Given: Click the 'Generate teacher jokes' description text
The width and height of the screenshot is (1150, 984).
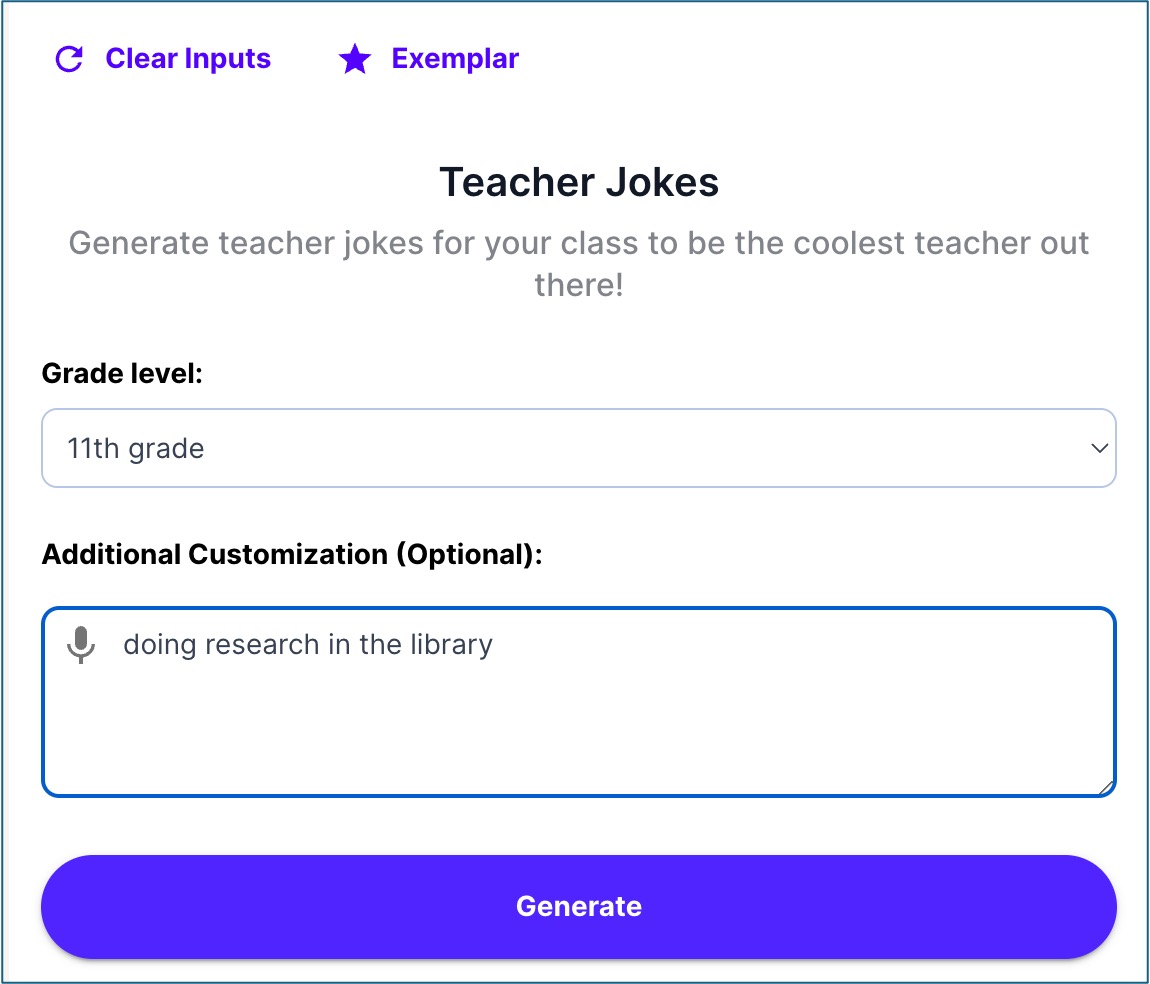Looking at the screenshot, I should click(579, 243).
